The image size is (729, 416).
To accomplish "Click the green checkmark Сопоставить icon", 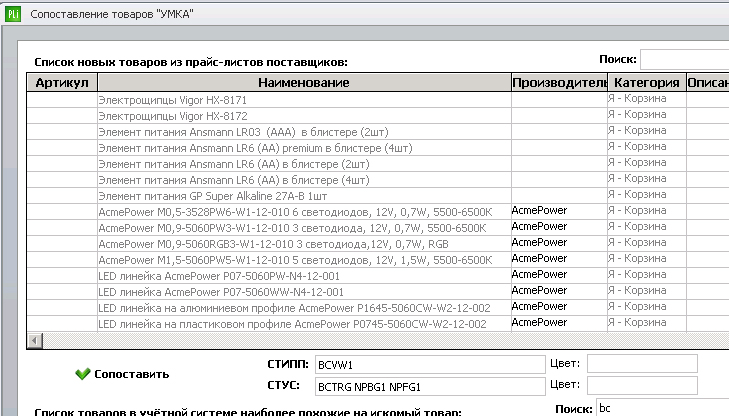I will [x=83, y=374].
